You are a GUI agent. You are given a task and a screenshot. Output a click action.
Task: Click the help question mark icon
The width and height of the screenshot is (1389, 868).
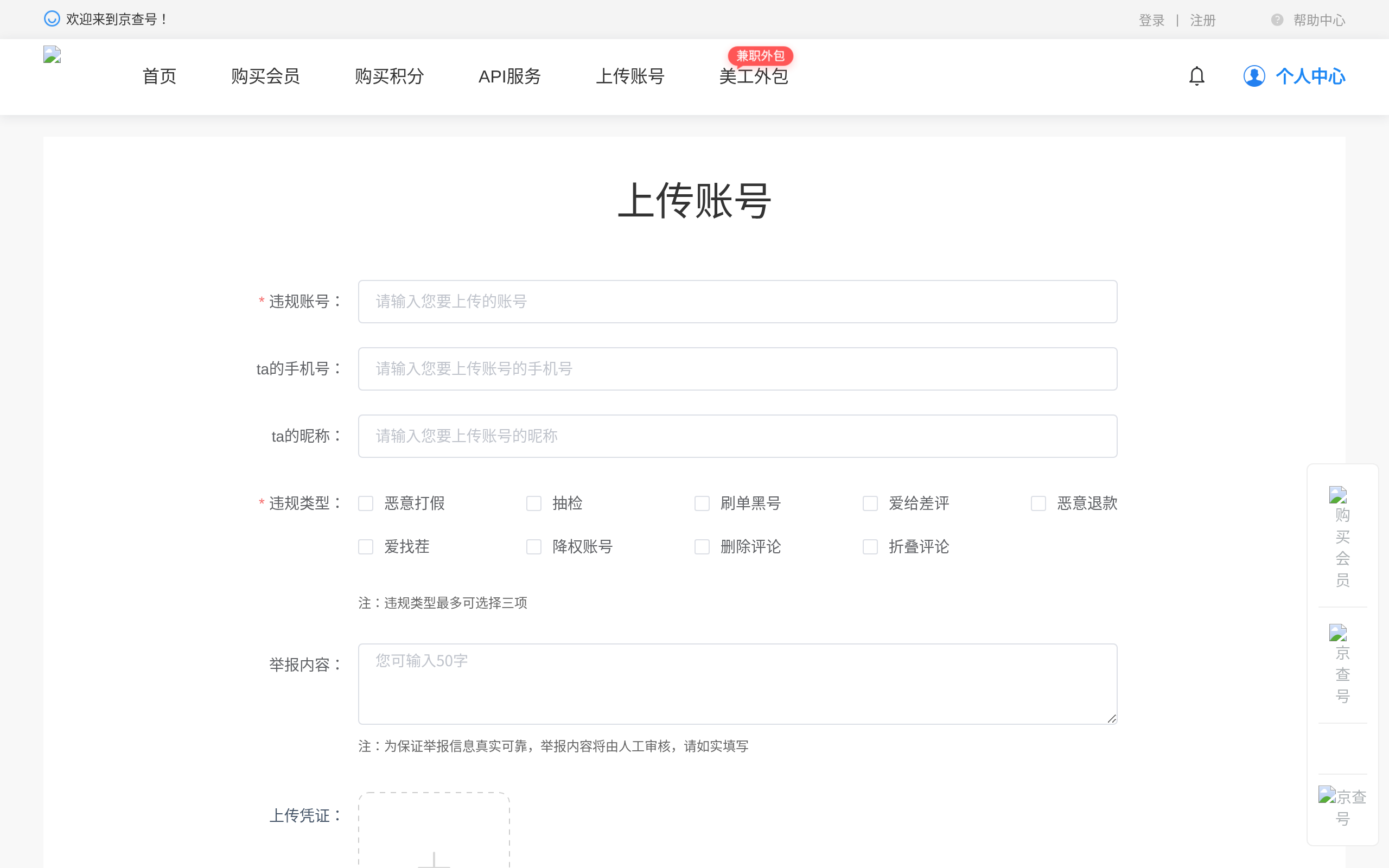[1277, 20]
